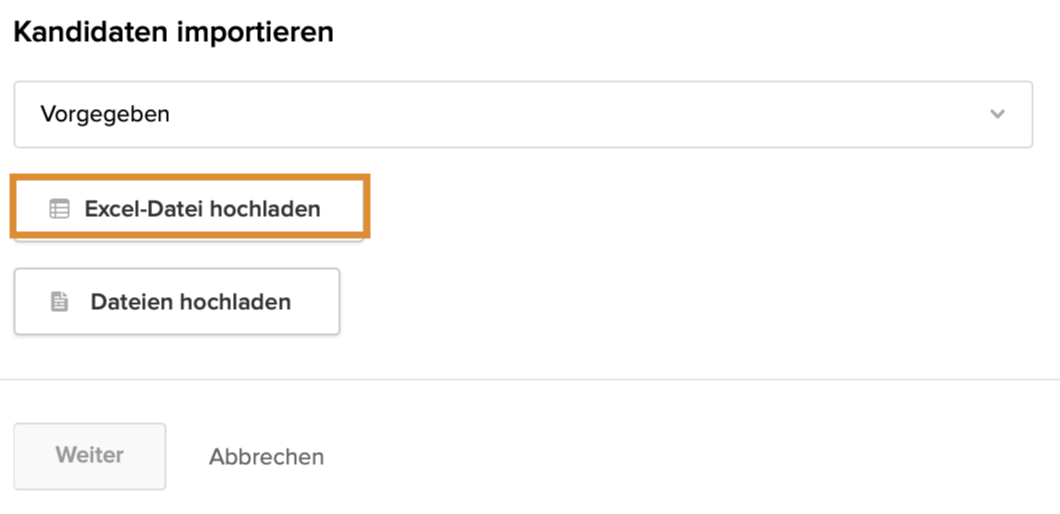
Task: Choose the highlighted Excel upload option
Action: pyautogui.click(x=190, y=208)
